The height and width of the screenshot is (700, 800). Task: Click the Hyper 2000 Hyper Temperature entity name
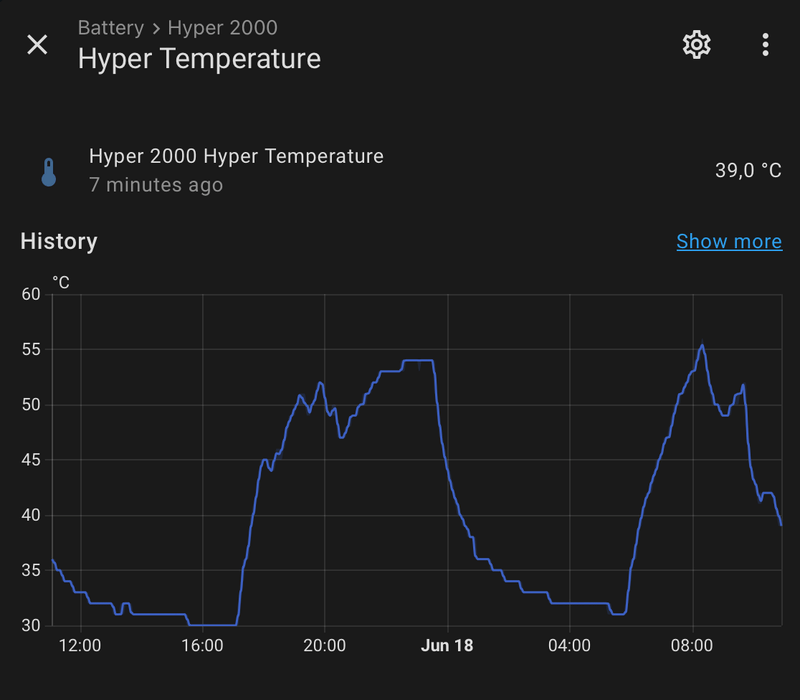236,156
